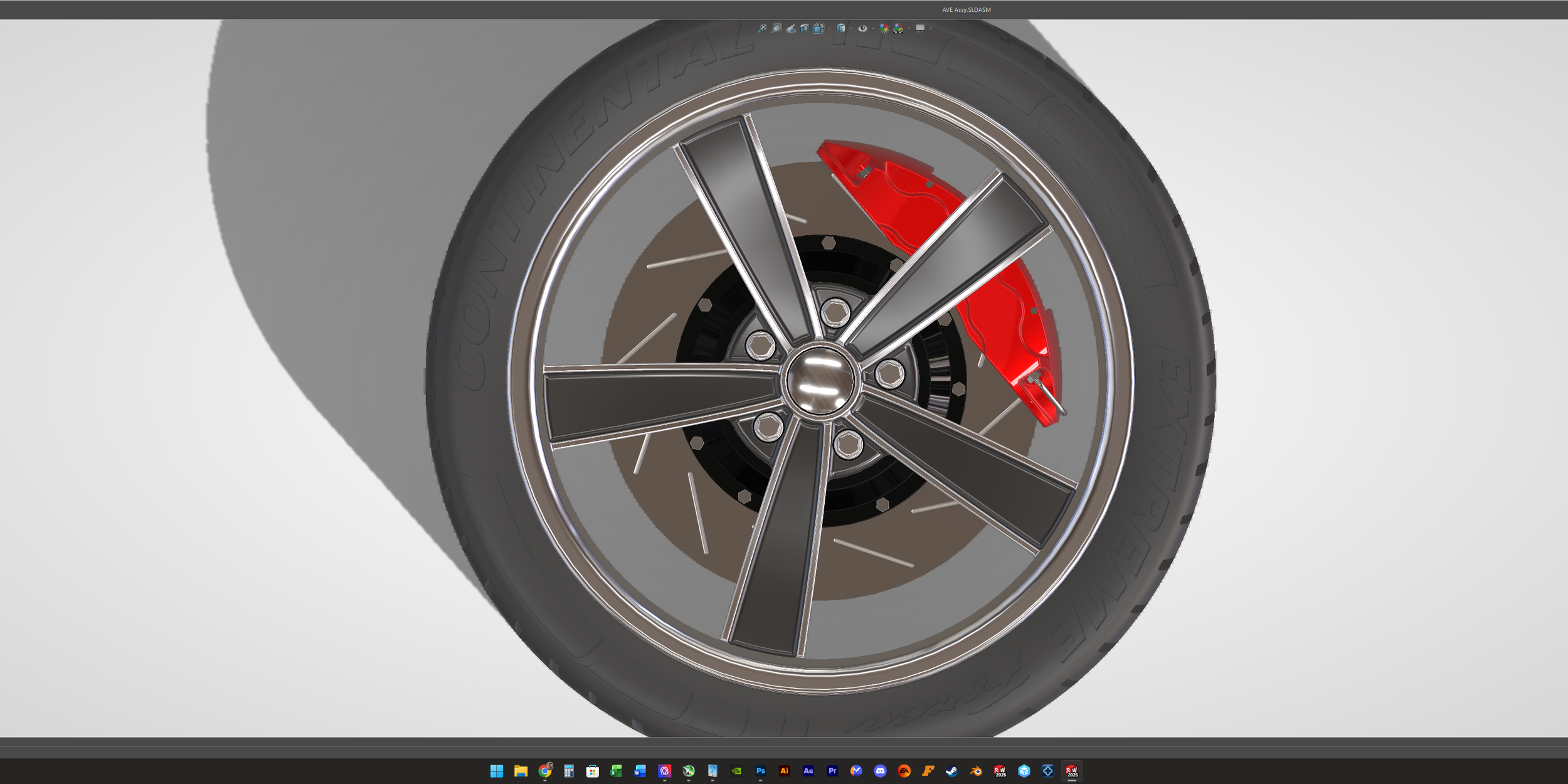Launch Premiere Pro from the taskbar

click(832, 771)
